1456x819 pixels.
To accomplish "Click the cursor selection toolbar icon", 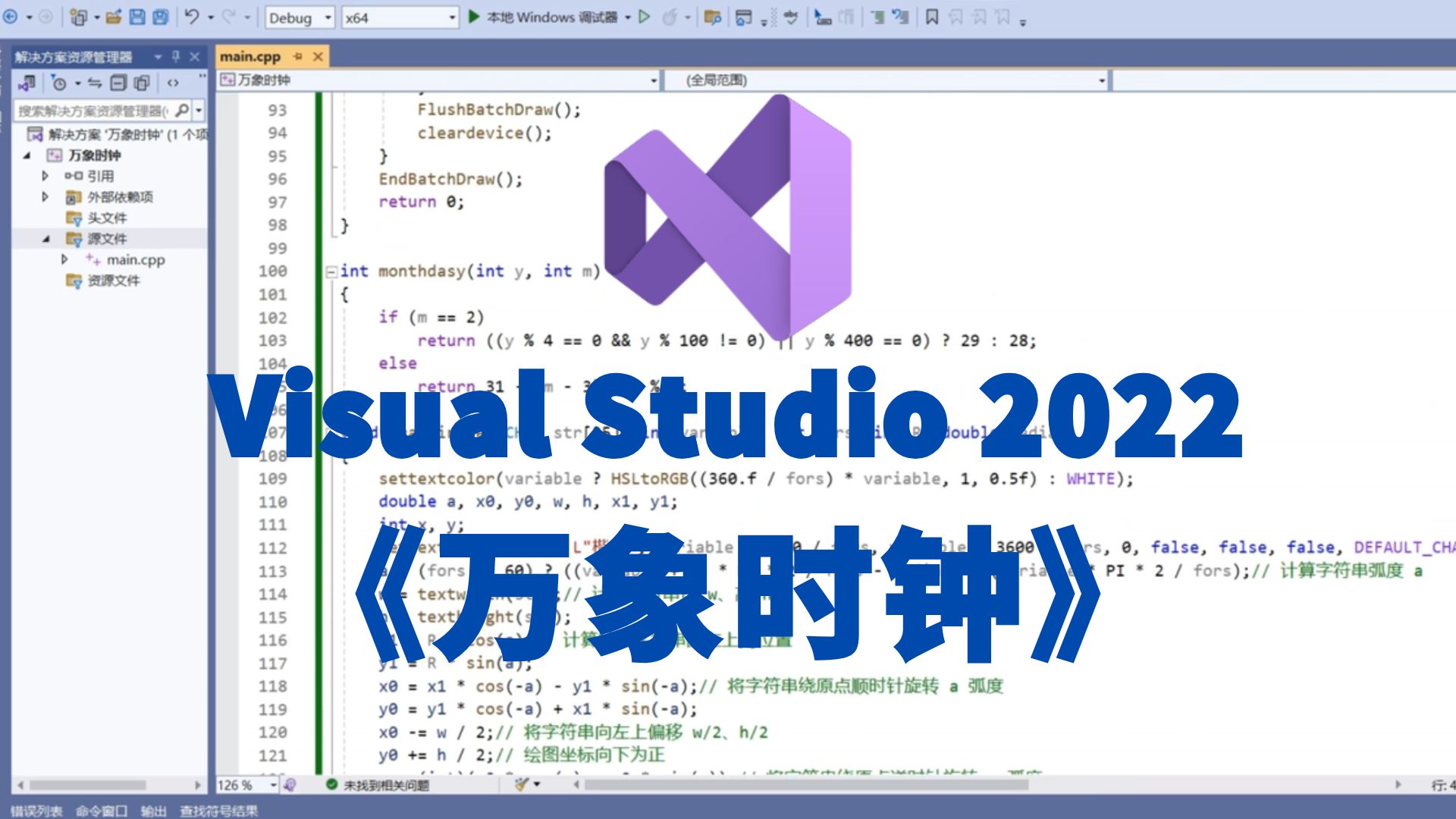I will pos(823,17).
